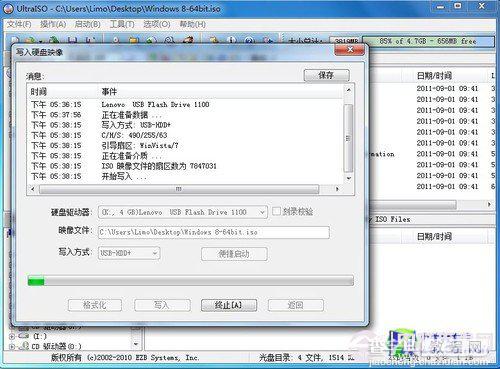Toggle the 刻录校验 checkbox

[276, 211]
